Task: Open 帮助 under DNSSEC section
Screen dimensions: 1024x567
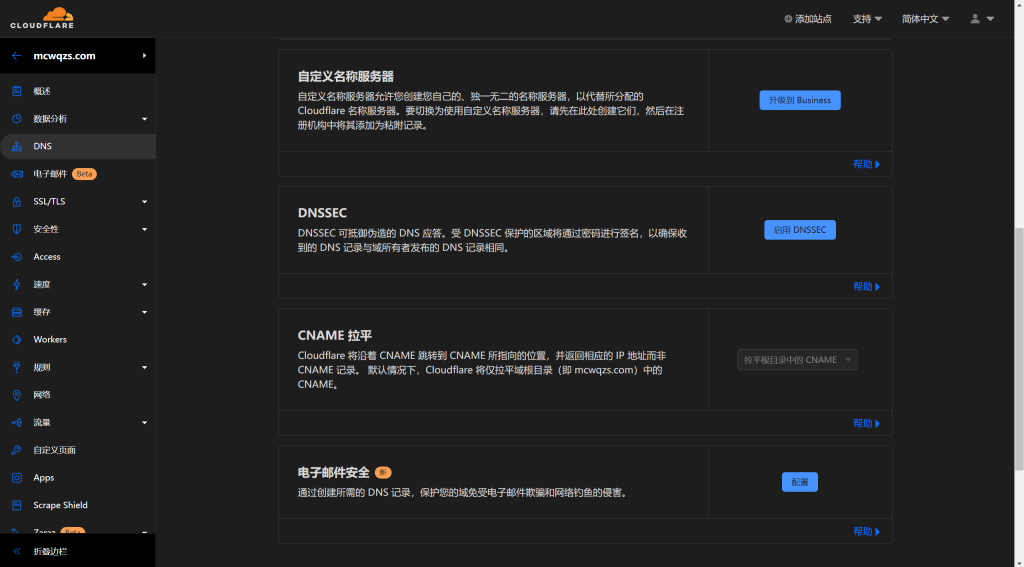Action: pos(867,286)
